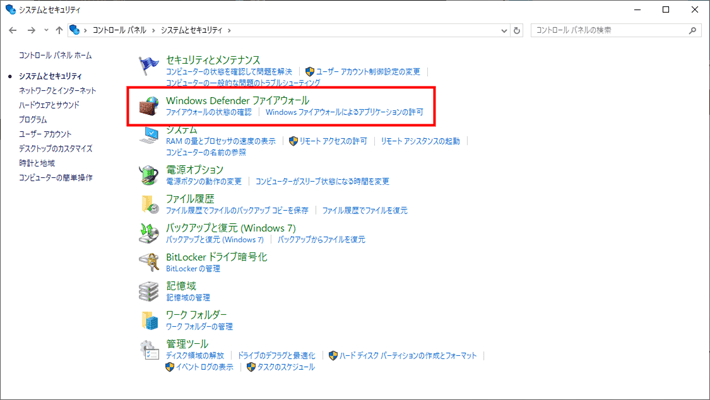Go up one level with up arrow

click(x=59, y=30)
